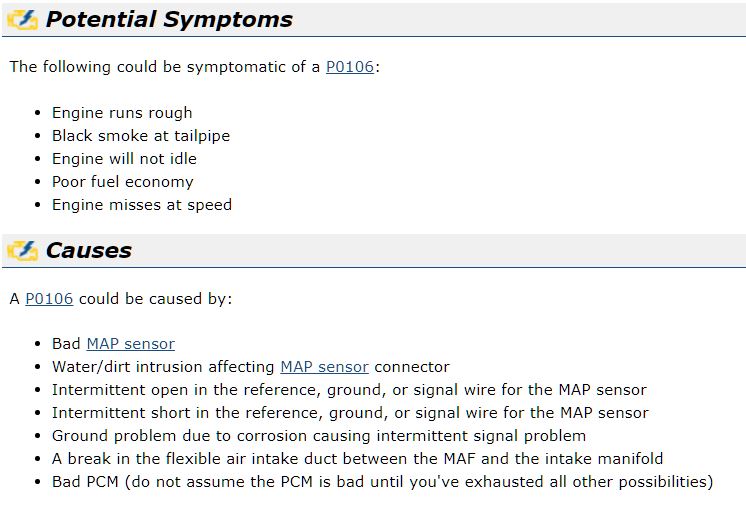Click the Bad PCM bullet text
The width and height of the screenshot is (746, 510).
coord(383,482)
